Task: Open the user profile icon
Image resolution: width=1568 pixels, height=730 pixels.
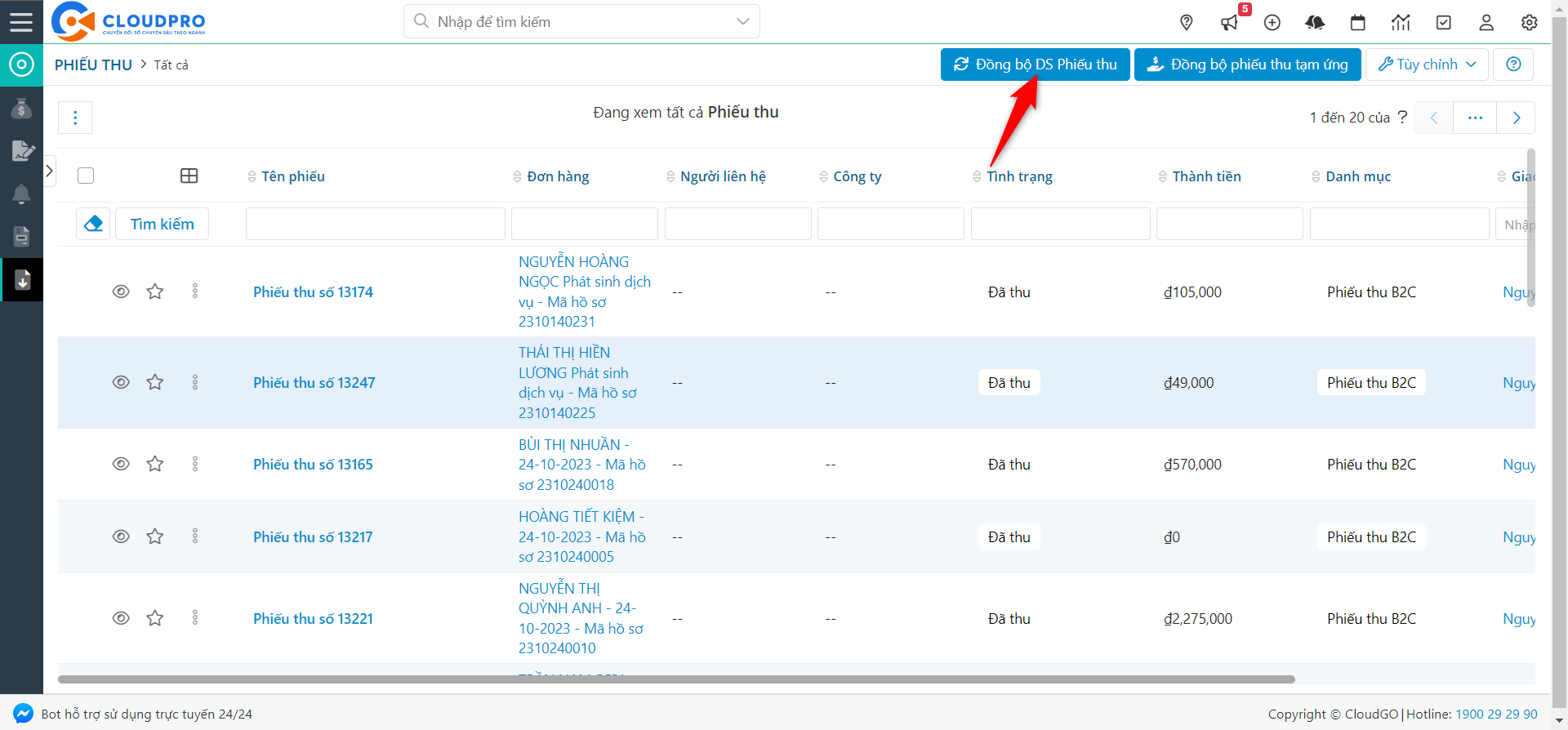Action: pos(1486,22)
